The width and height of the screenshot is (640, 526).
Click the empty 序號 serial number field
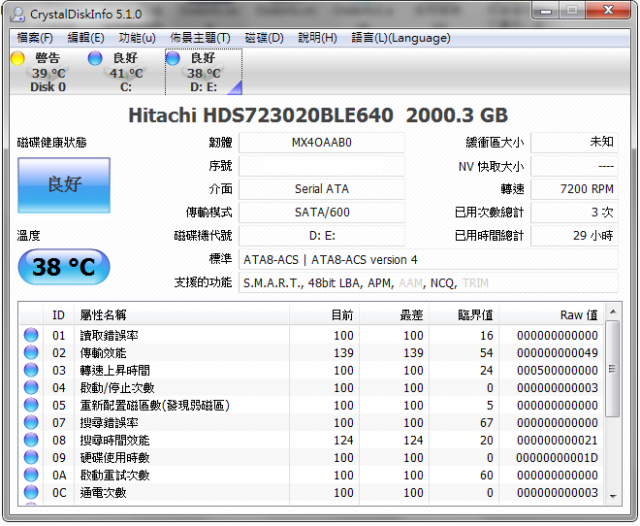click(322, 166)
